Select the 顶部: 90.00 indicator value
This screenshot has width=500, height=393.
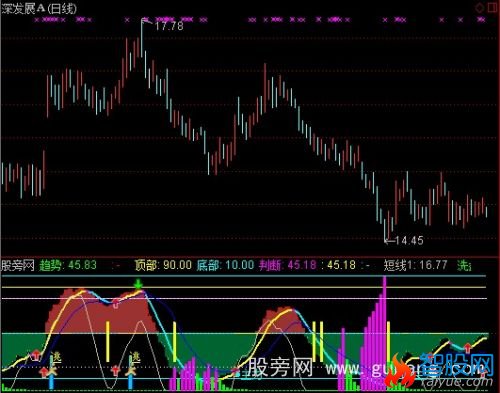(163, 265)
